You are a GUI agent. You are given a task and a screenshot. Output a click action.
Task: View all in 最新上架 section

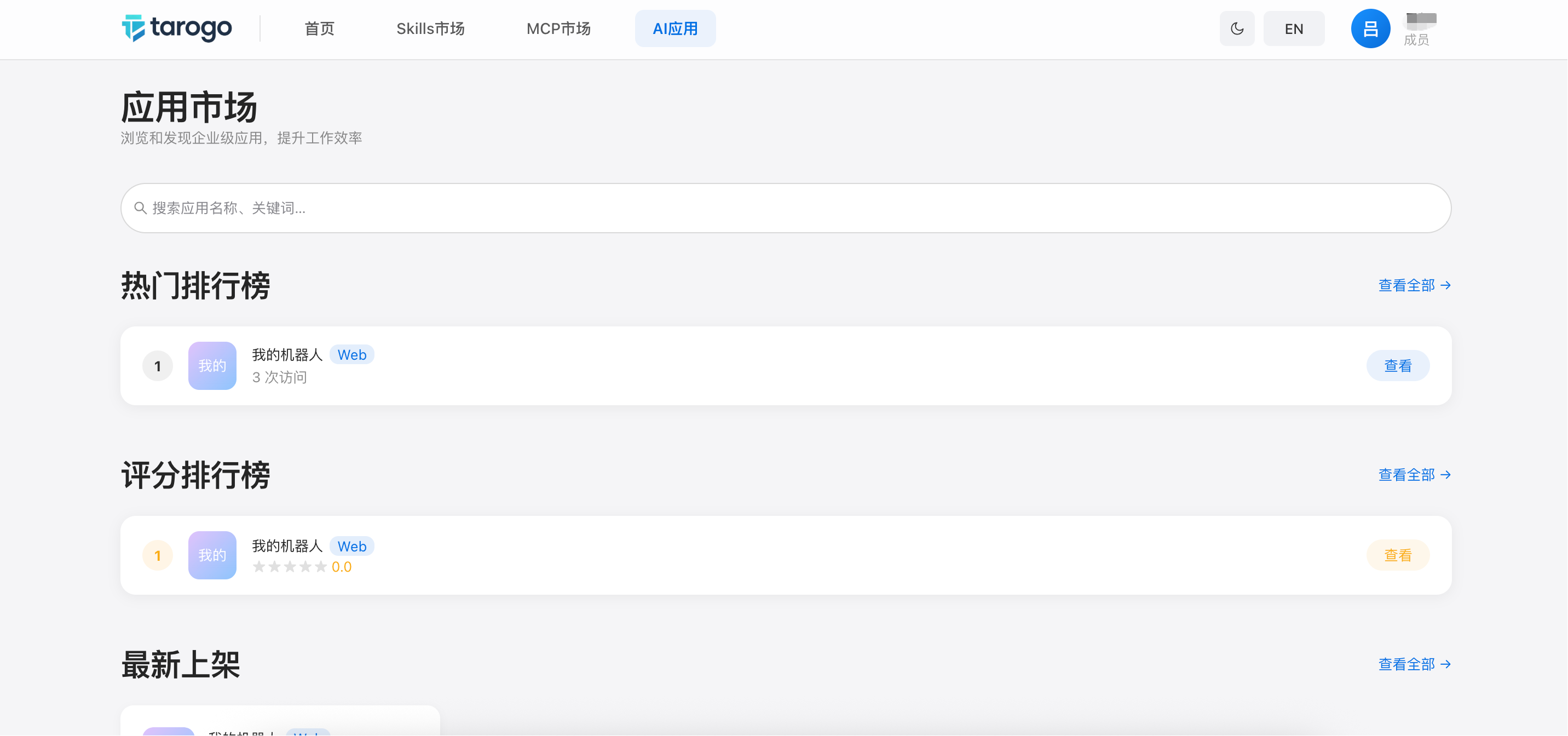pos(1415,664)
